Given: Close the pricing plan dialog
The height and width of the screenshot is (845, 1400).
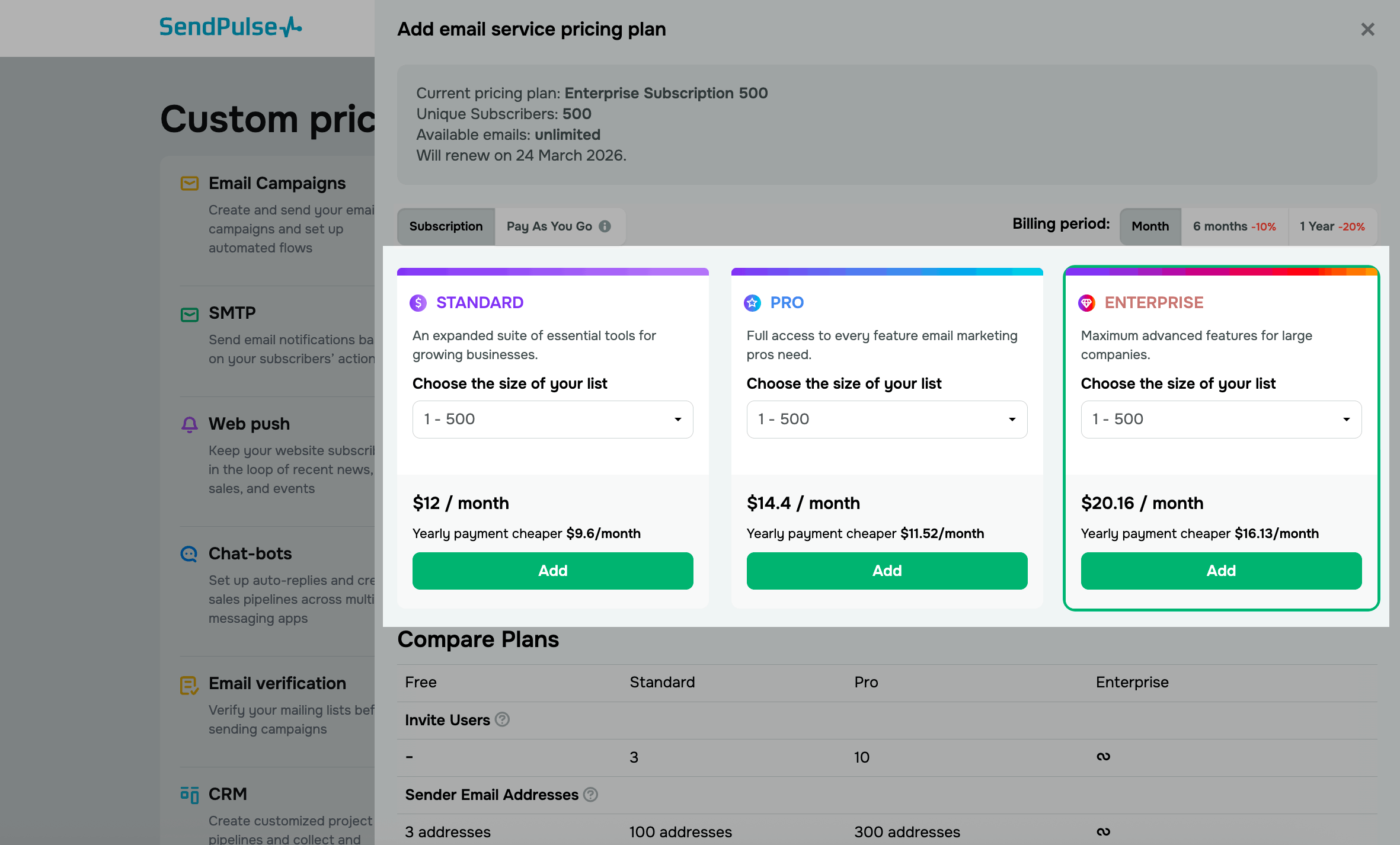Looking at the screenshot, I should click(x=1367, y=29).
